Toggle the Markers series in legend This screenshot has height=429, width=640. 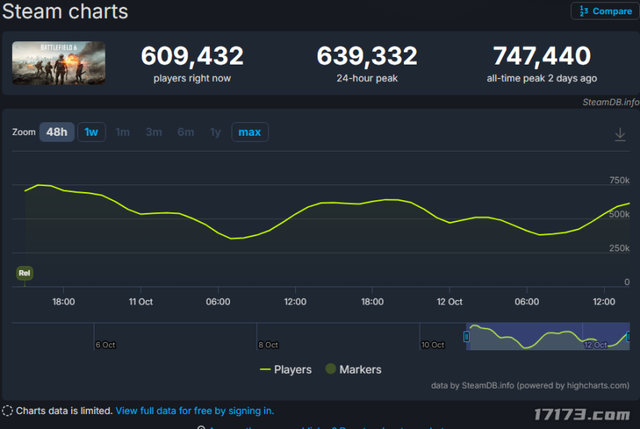coord(353,369)
